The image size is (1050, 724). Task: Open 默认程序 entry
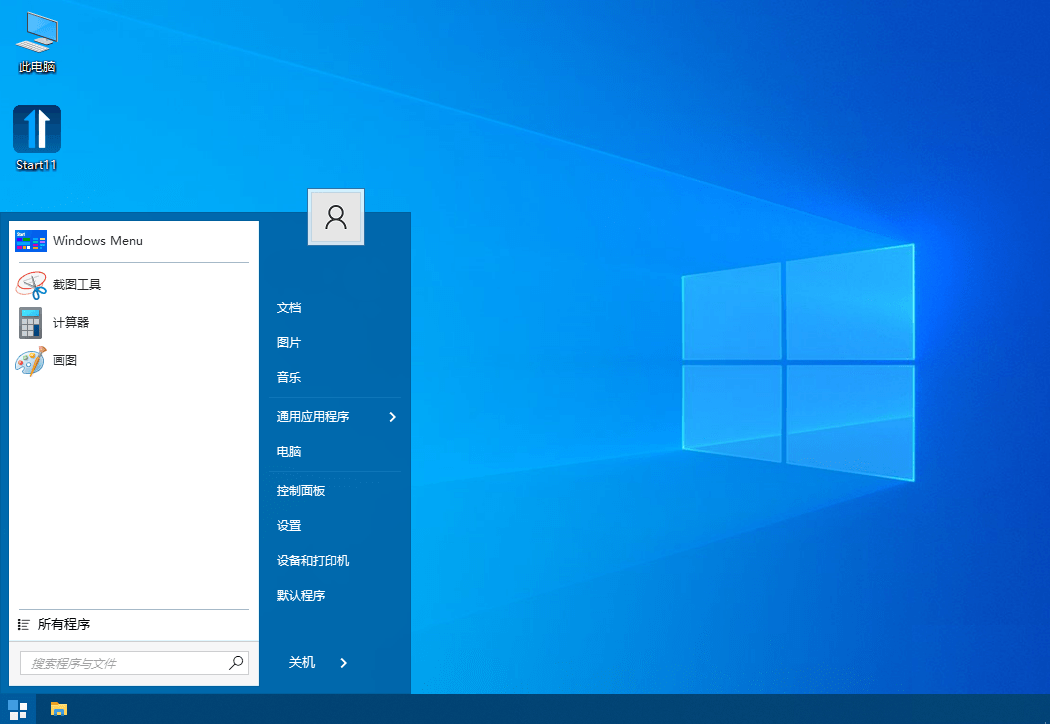(x=301, y=595)
